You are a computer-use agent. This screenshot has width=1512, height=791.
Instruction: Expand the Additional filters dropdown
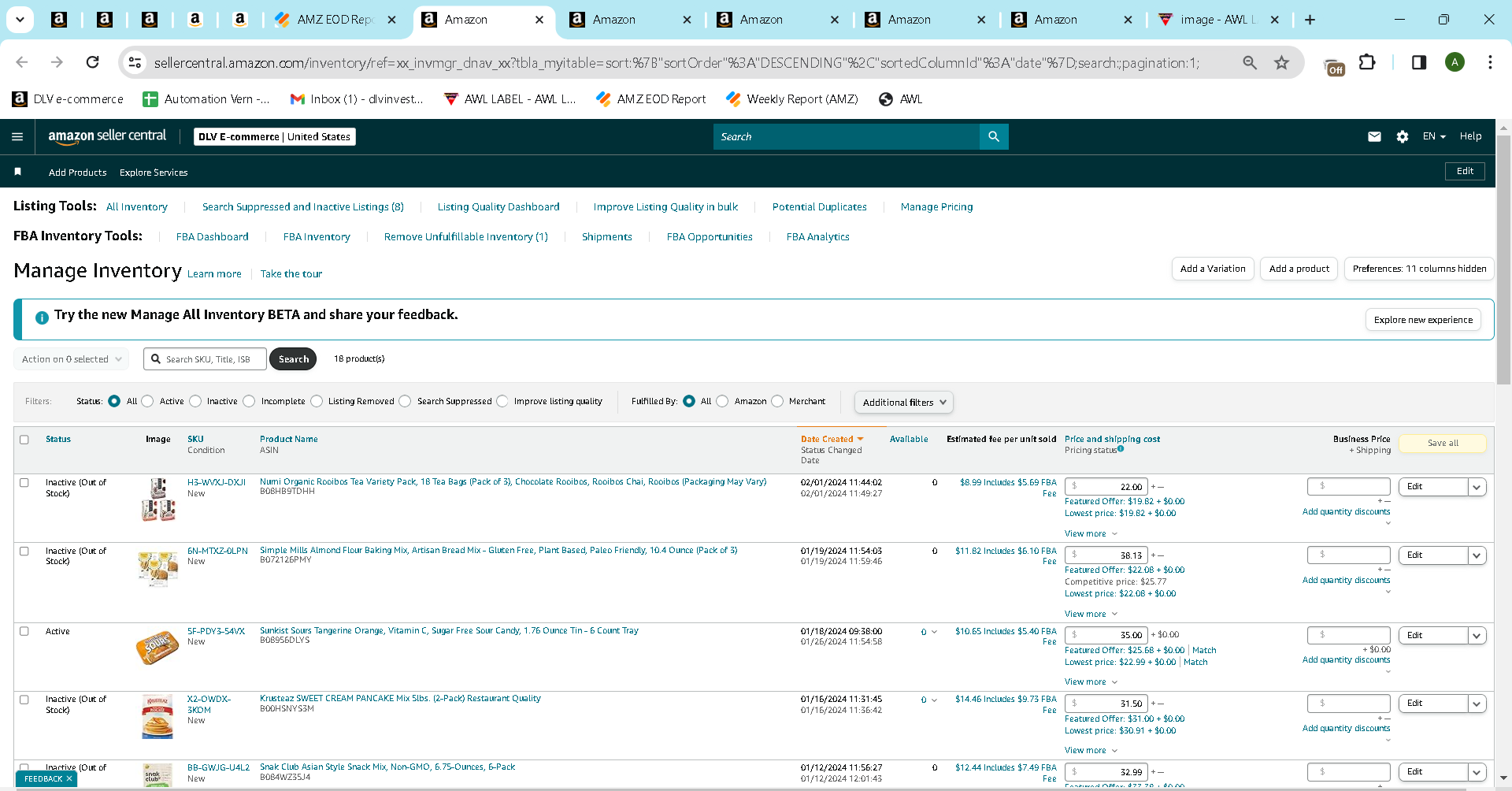(x=904, y=403)
